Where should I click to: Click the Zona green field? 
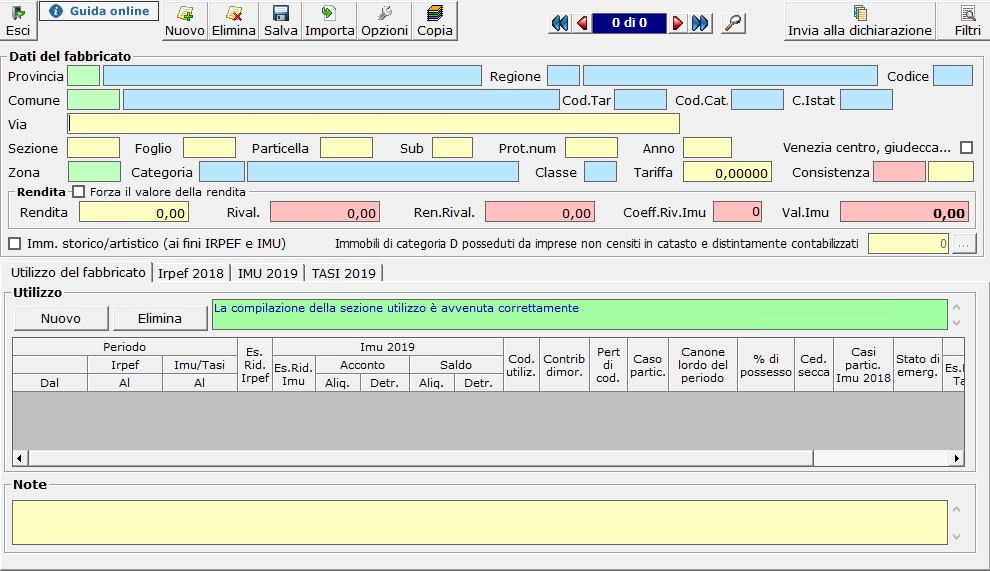point(94,172)
